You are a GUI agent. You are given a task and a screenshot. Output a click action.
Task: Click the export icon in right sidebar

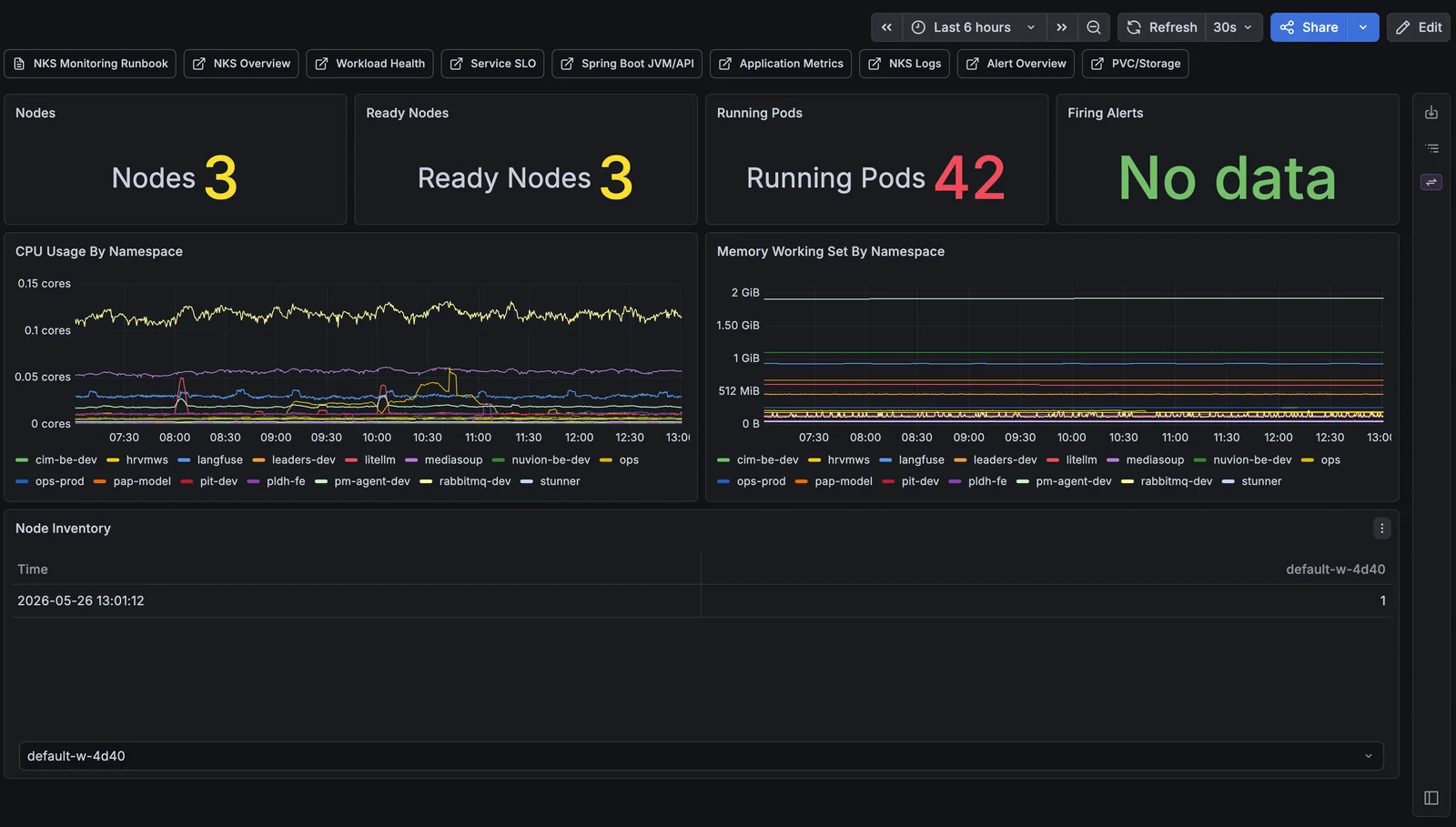pos(1431,113)
